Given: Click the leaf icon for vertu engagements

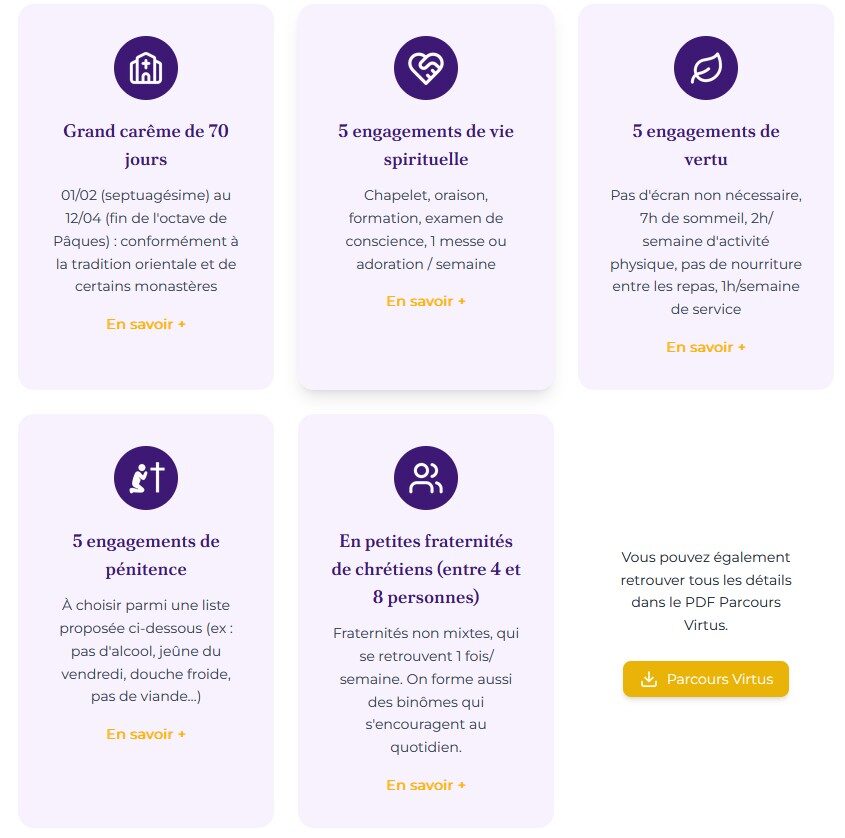Looking at the screenshot, I should click(706, 69).
